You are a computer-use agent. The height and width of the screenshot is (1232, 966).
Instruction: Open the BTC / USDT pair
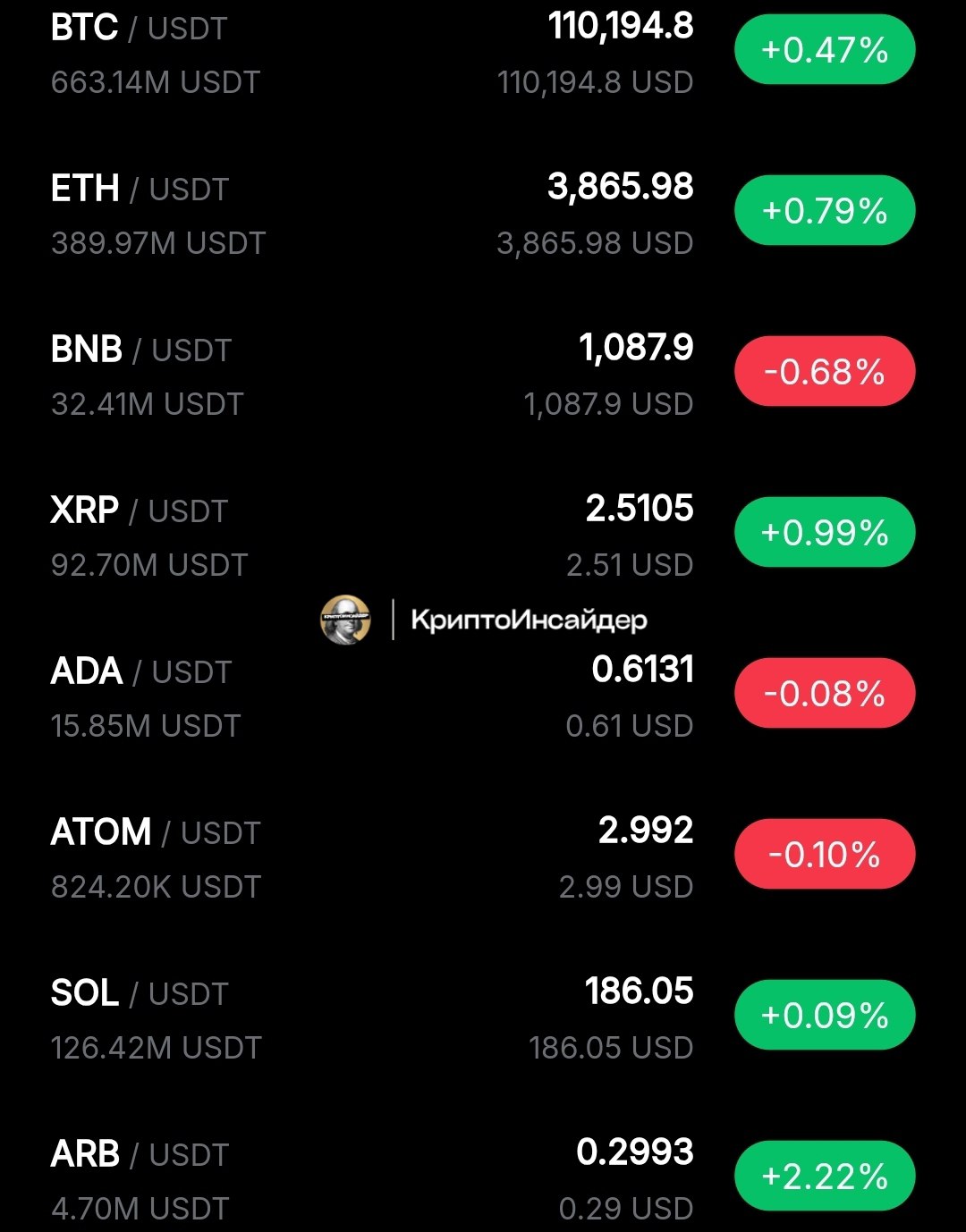point(139,29)
